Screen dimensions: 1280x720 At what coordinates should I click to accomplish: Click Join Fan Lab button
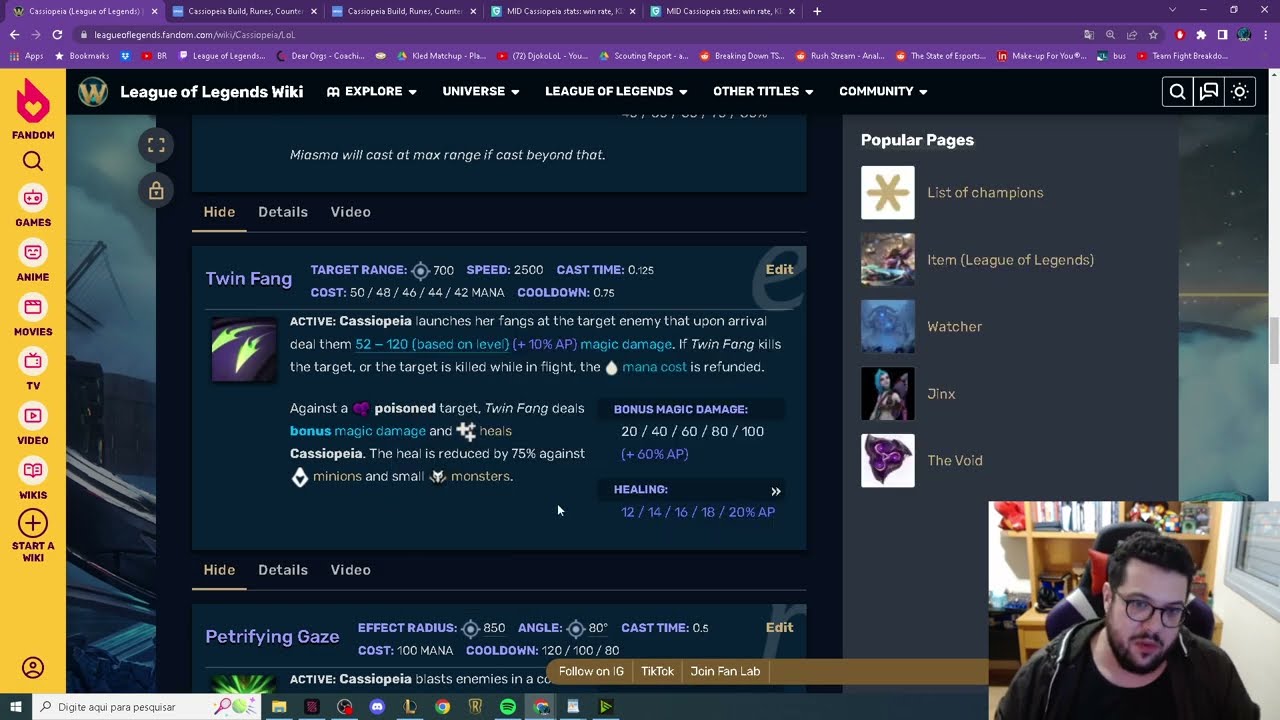725,672
